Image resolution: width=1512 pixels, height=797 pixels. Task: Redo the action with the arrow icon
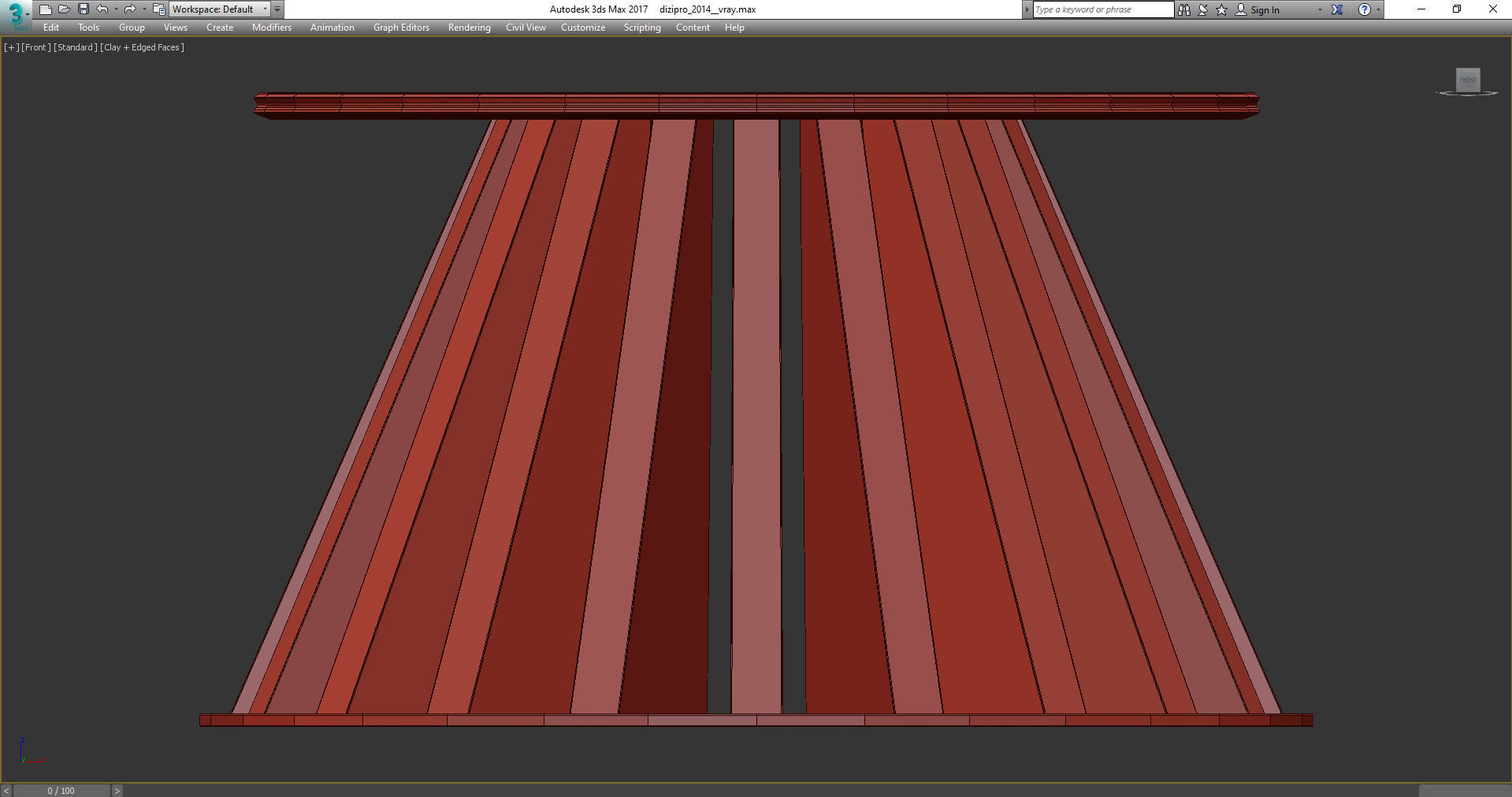130,9
